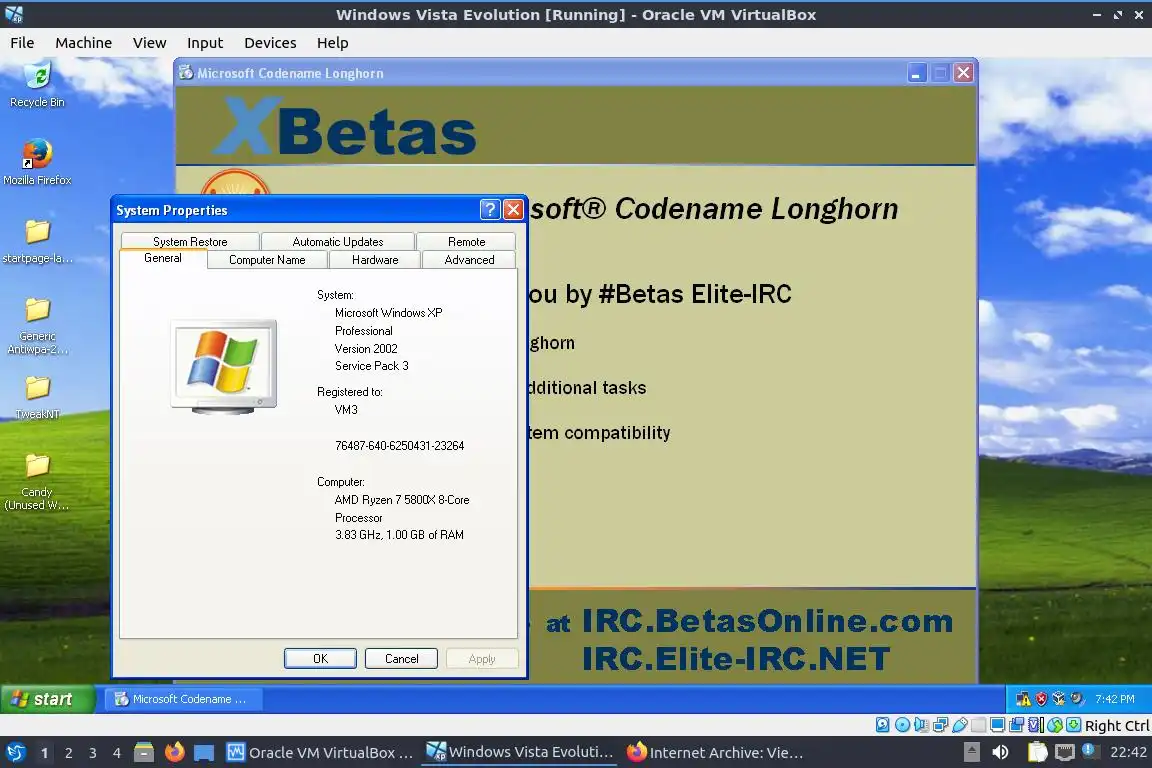Switch to the Automatic Updates tab
Image resolution: width=1152 pixels, height=768 pixels.
[x=338, y=242]
